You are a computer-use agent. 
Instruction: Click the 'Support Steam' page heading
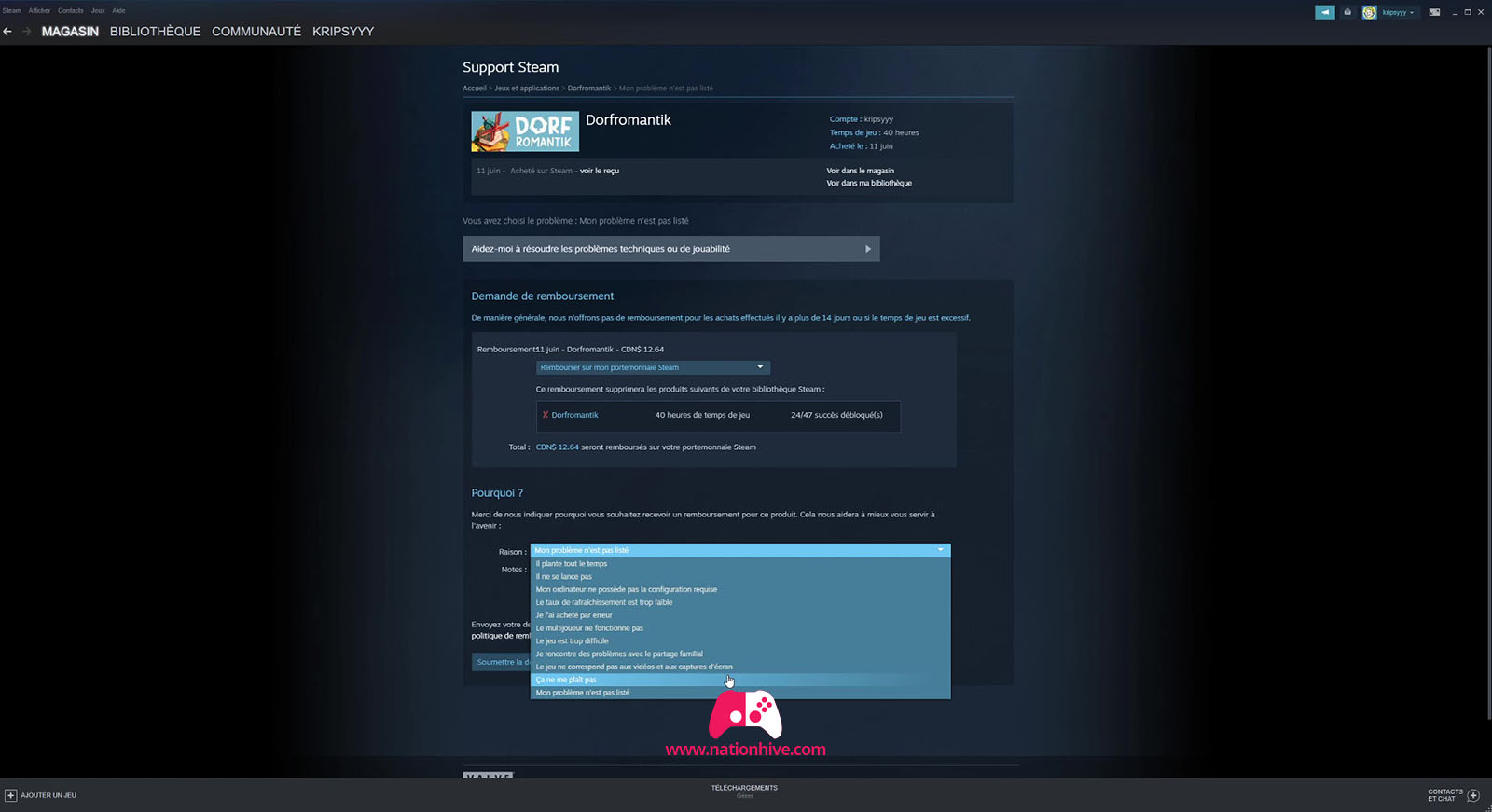tap(510, 67)
